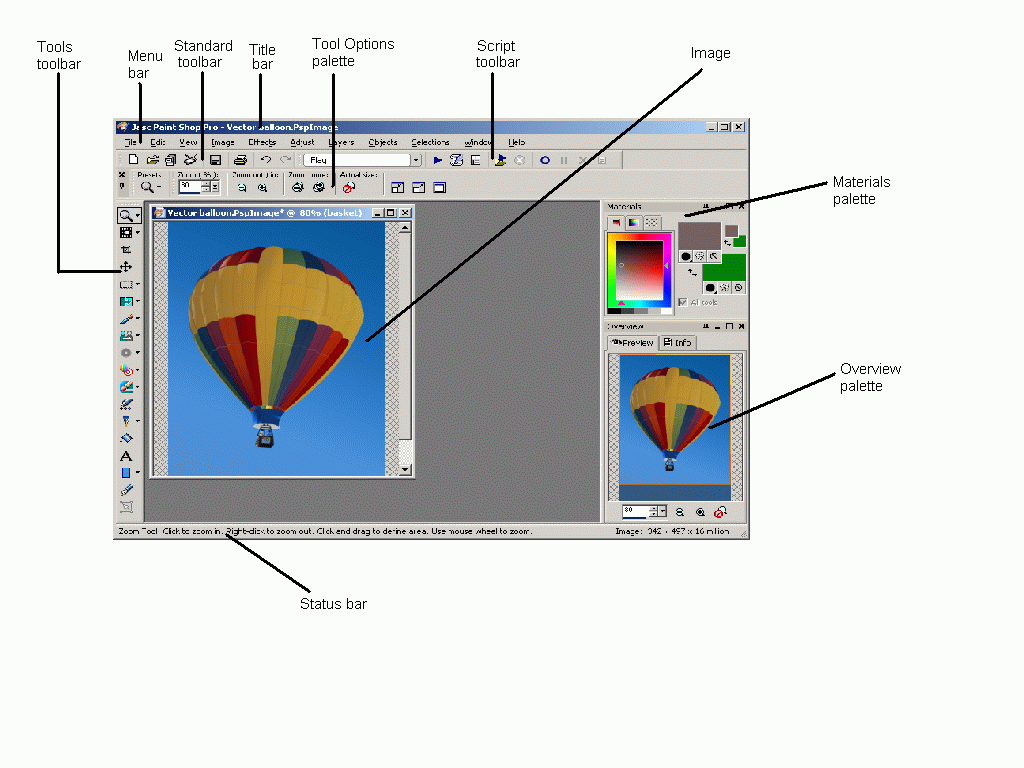
Task: Click the Save icon in Standard toolbar
Action: pos(215,160)
